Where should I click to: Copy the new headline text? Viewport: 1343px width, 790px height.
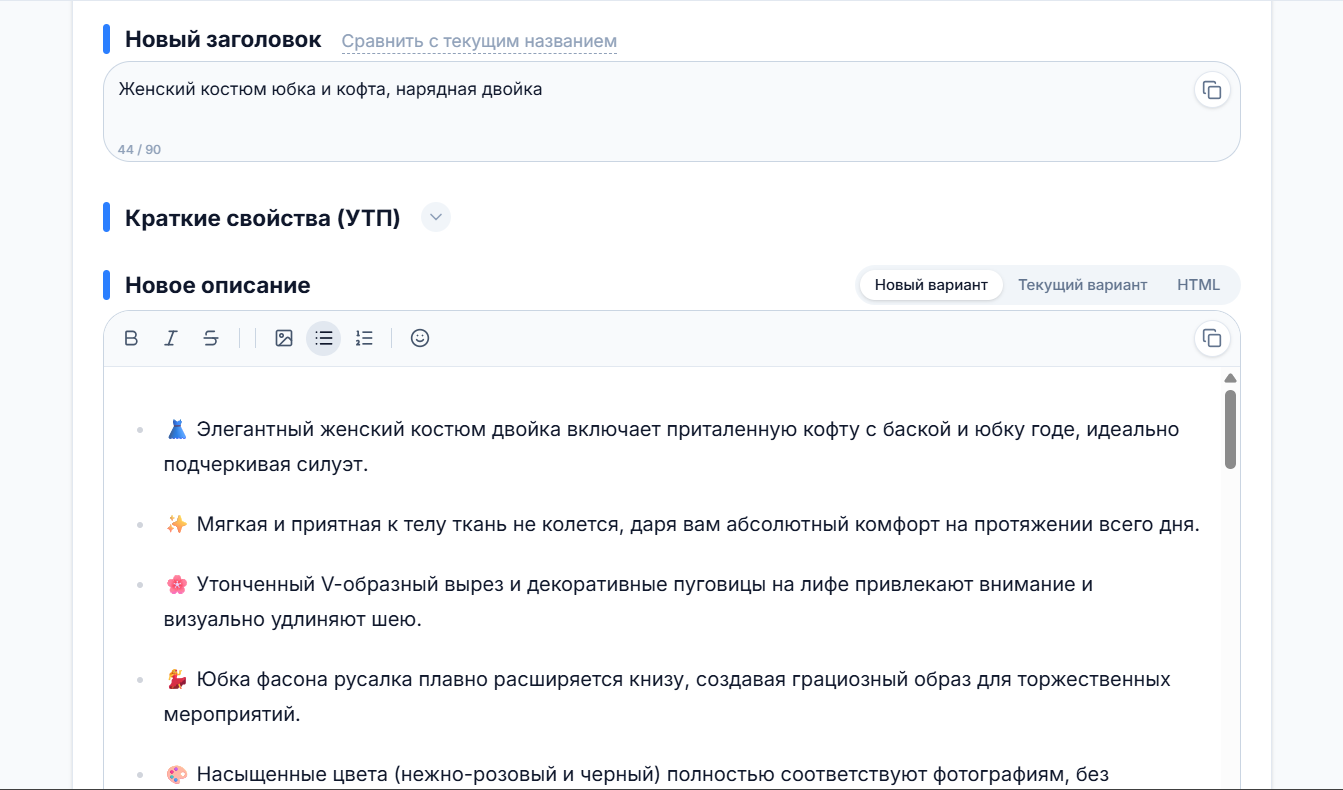1212,90
